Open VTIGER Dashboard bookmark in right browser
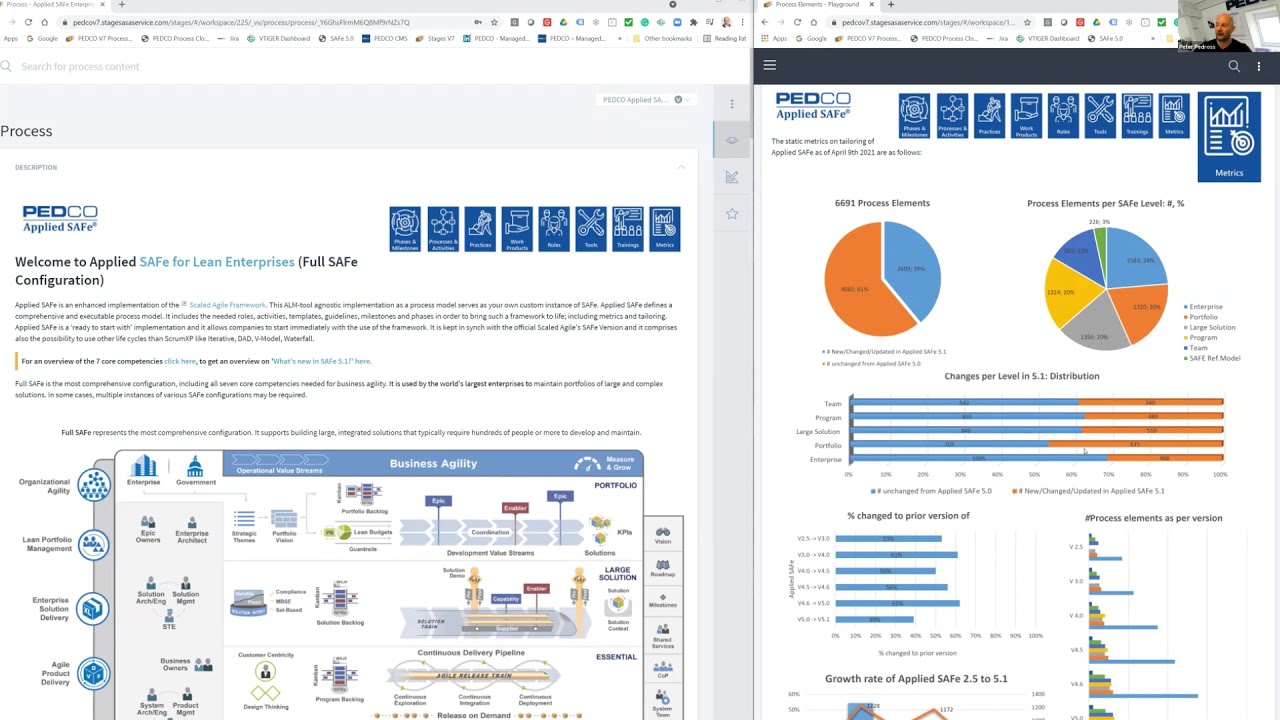Screen dimensions: 1280x720 pyautogui.click(x=1048, y=38)
